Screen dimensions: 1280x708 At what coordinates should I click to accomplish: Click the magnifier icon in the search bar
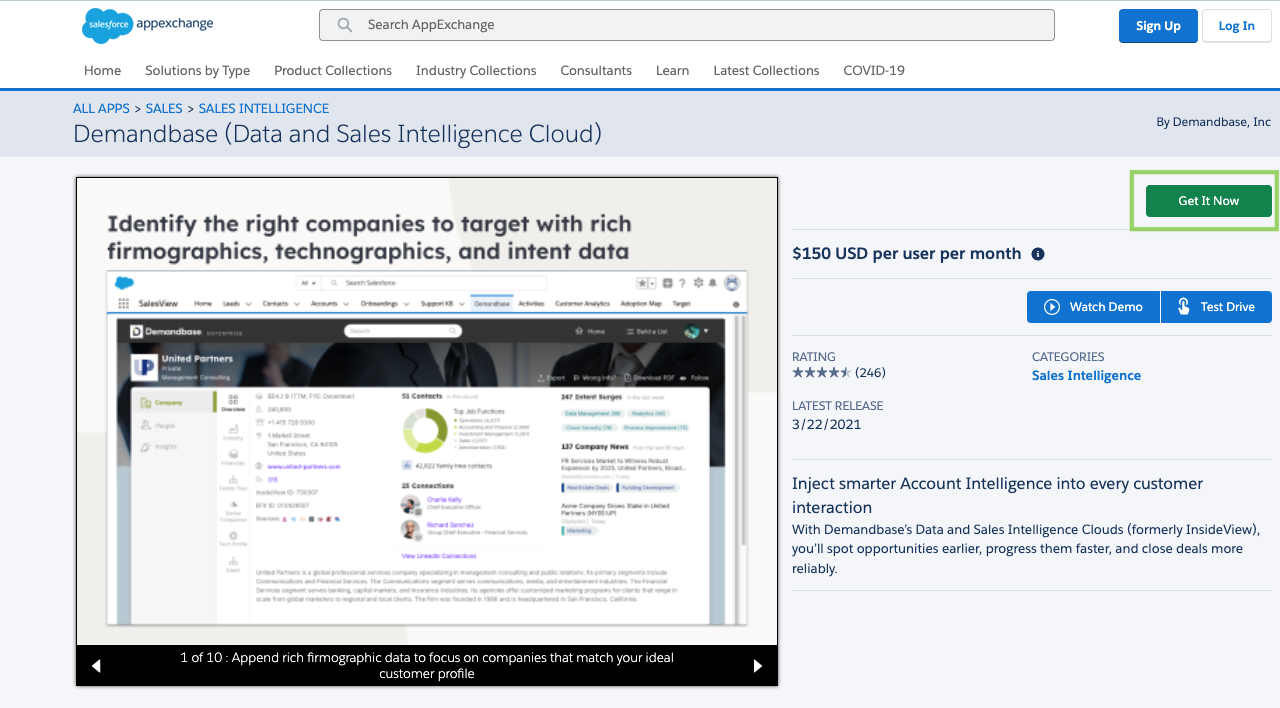pyautogui.click(x=345, y=25)
